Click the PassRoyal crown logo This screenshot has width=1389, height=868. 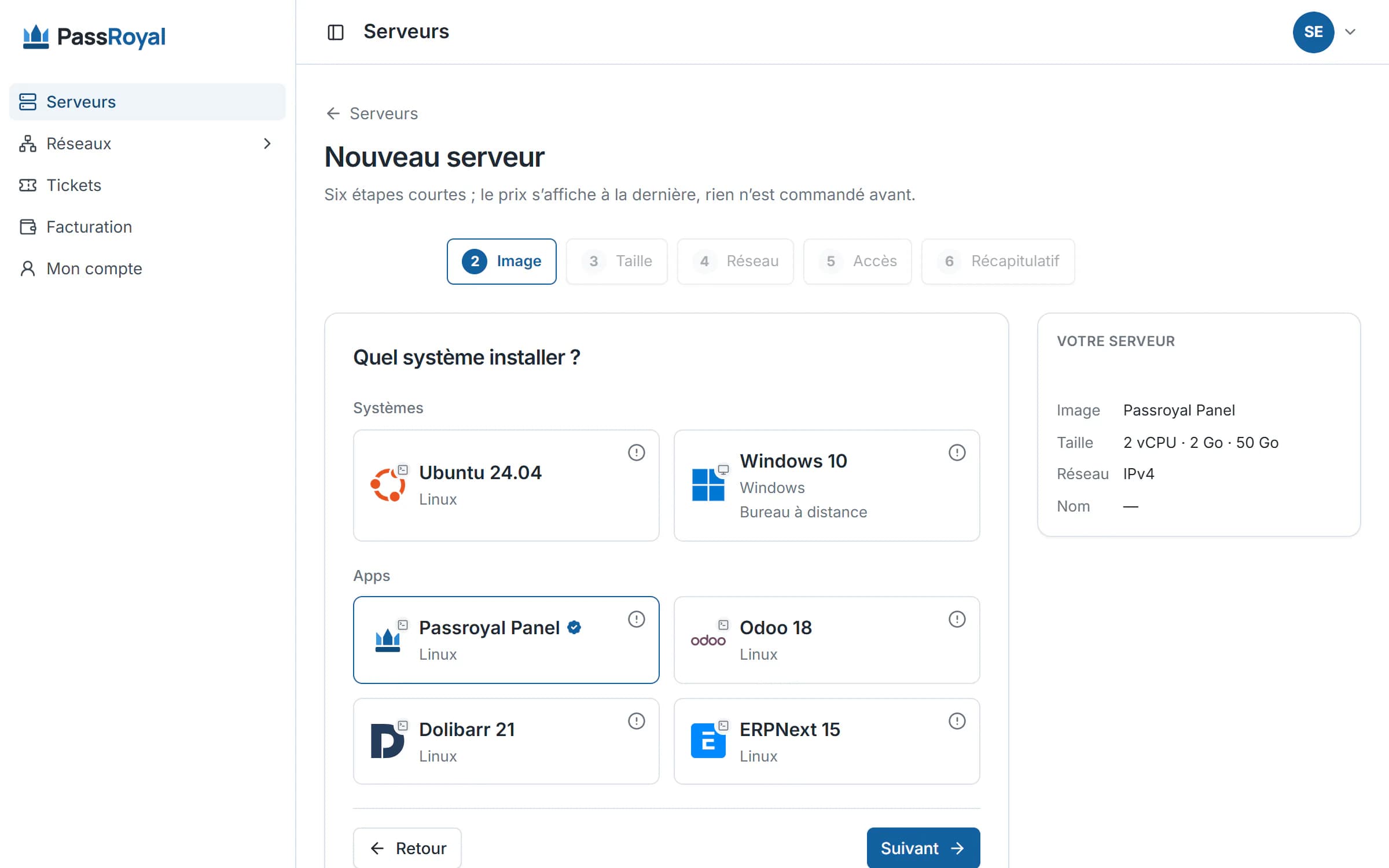click(36, 37)
